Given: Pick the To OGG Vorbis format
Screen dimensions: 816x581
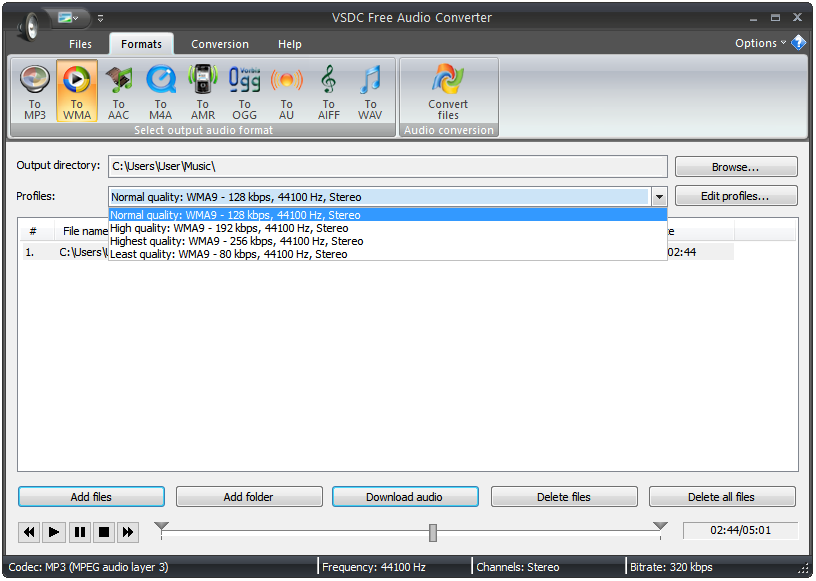Looking at the screenshot, I should point(245,92).
